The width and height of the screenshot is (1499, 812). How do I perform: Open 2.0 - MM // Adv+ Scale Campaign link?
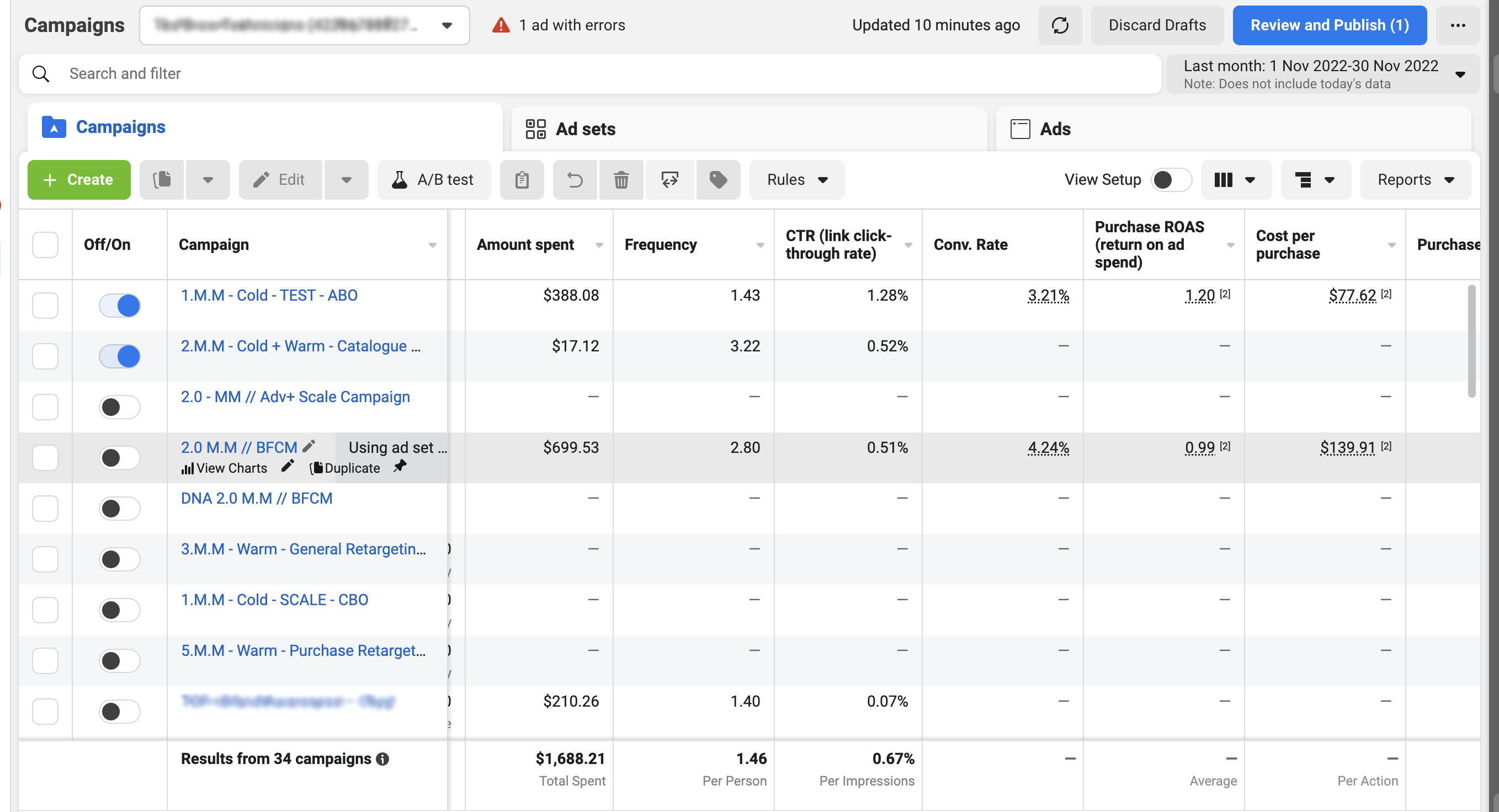(x=295, y=397)
